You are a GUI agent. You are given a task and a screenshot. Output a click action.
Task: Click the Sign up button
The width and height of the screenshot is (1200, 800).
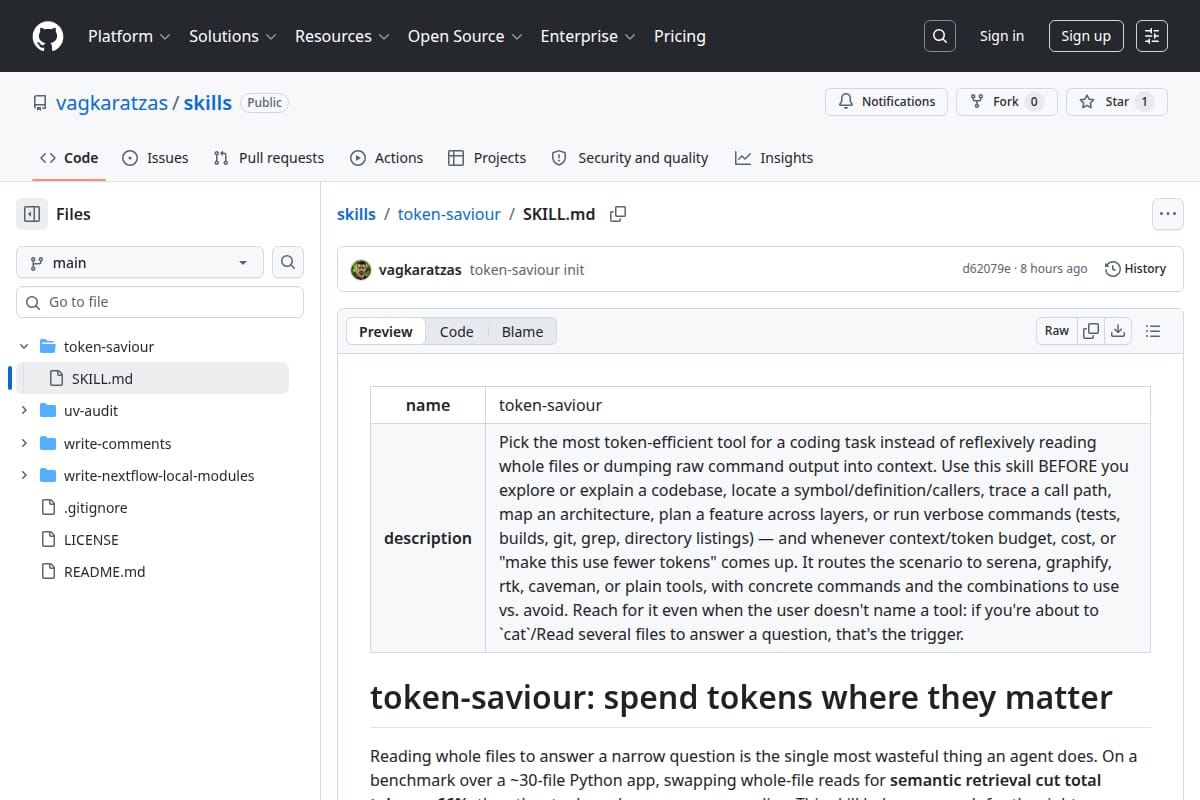click(1086, 36)
